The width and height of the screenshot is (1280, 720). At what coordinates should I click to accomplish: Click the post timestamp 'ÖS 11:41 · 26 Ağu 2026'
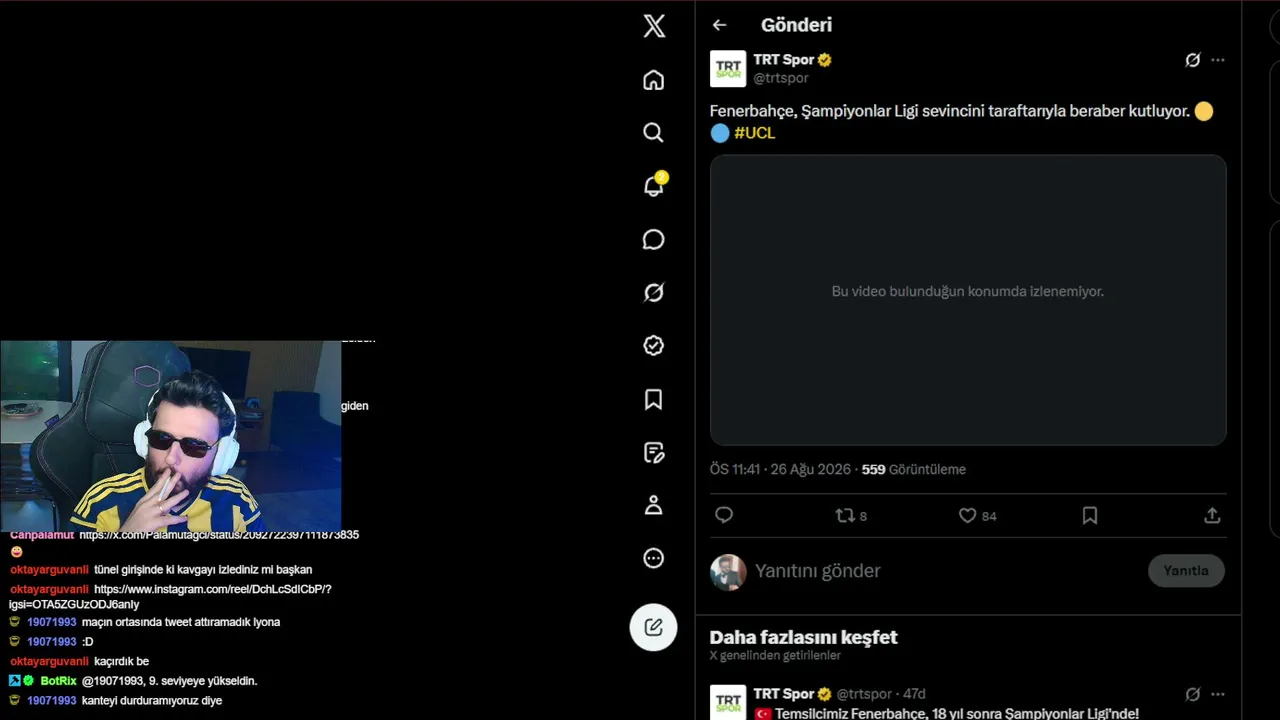[x=782, y=469]
